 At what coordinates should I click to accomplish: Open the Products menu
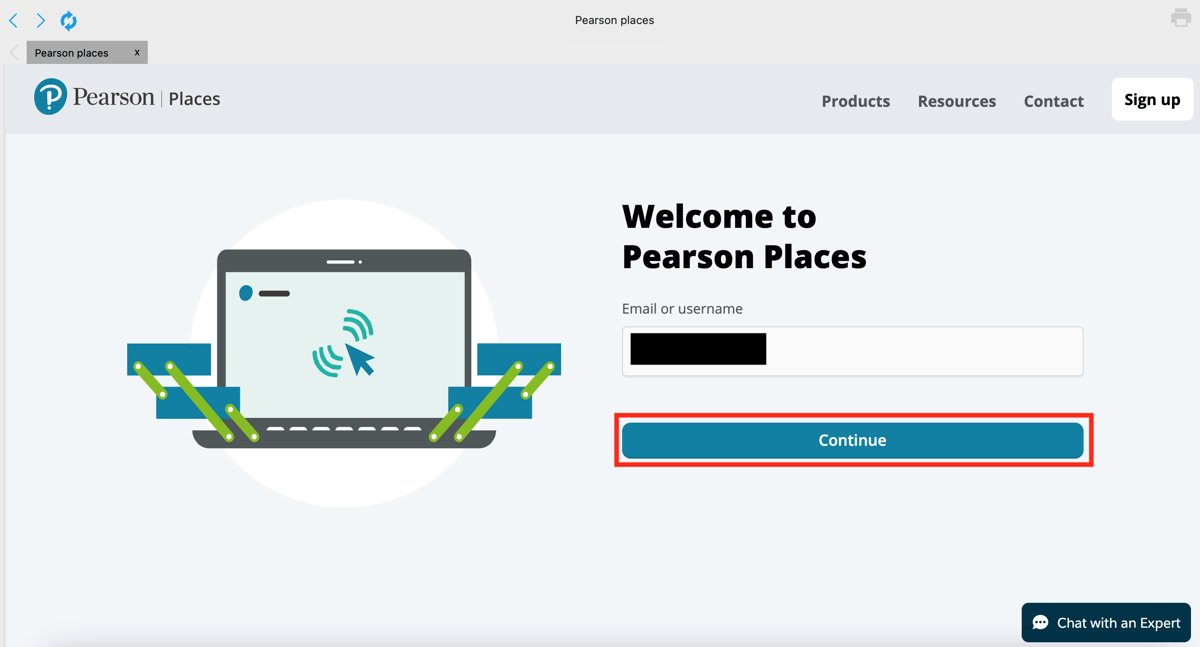(x=855, y=101)
